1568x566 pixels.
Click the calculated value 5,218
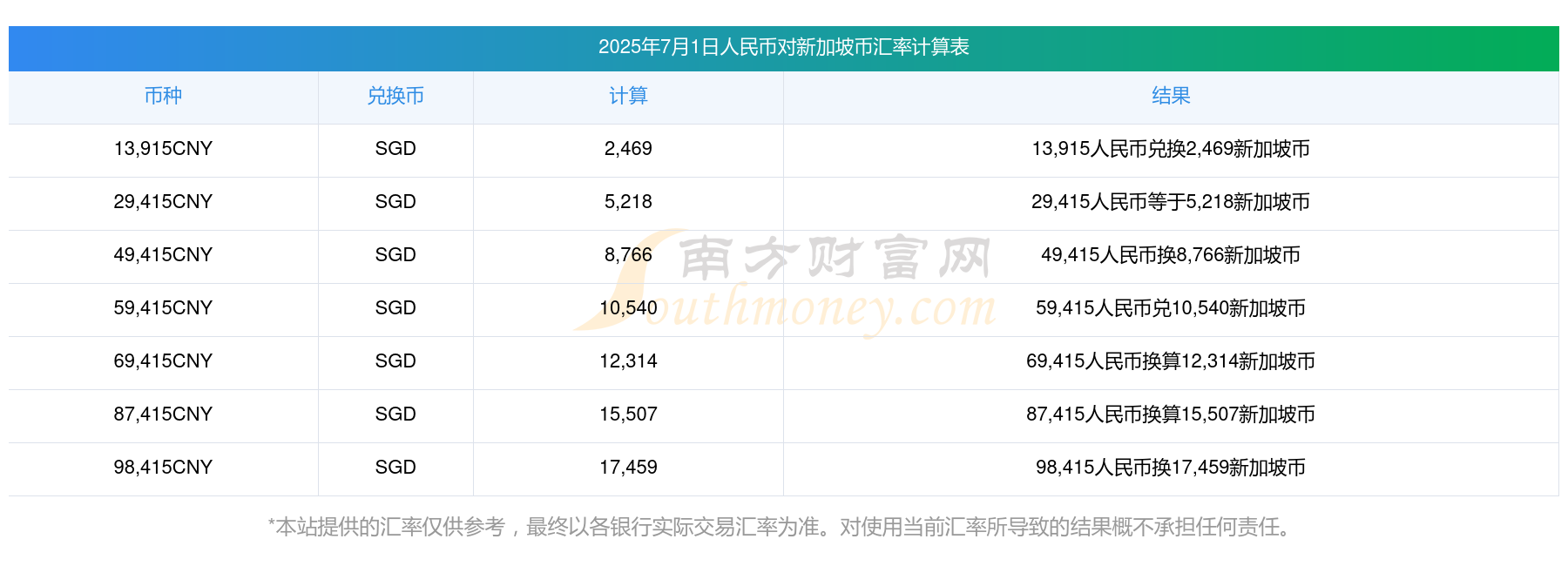[x=628, y=202]
